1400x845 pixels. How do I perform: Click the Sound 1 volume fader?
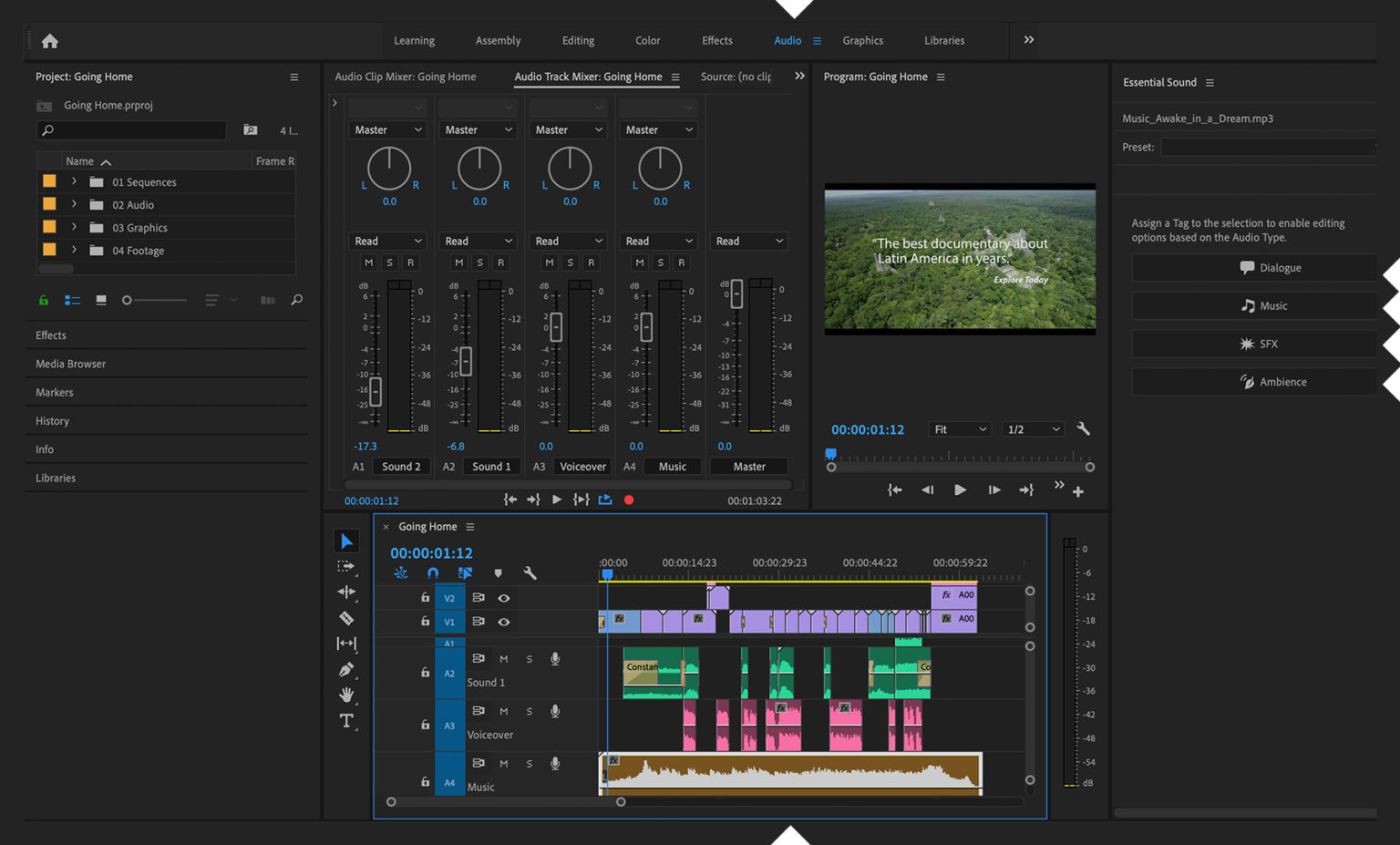[466, 362]
